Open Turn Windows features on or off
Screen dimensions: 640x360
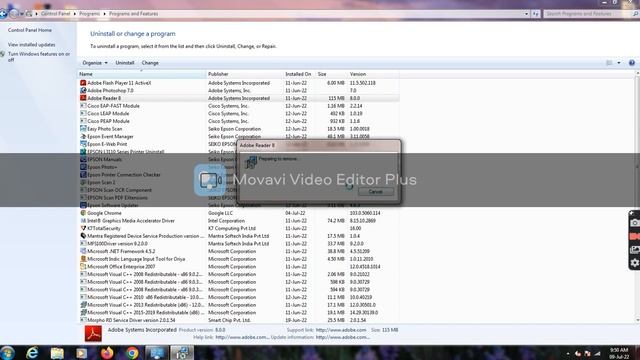(x=39, y=57)
